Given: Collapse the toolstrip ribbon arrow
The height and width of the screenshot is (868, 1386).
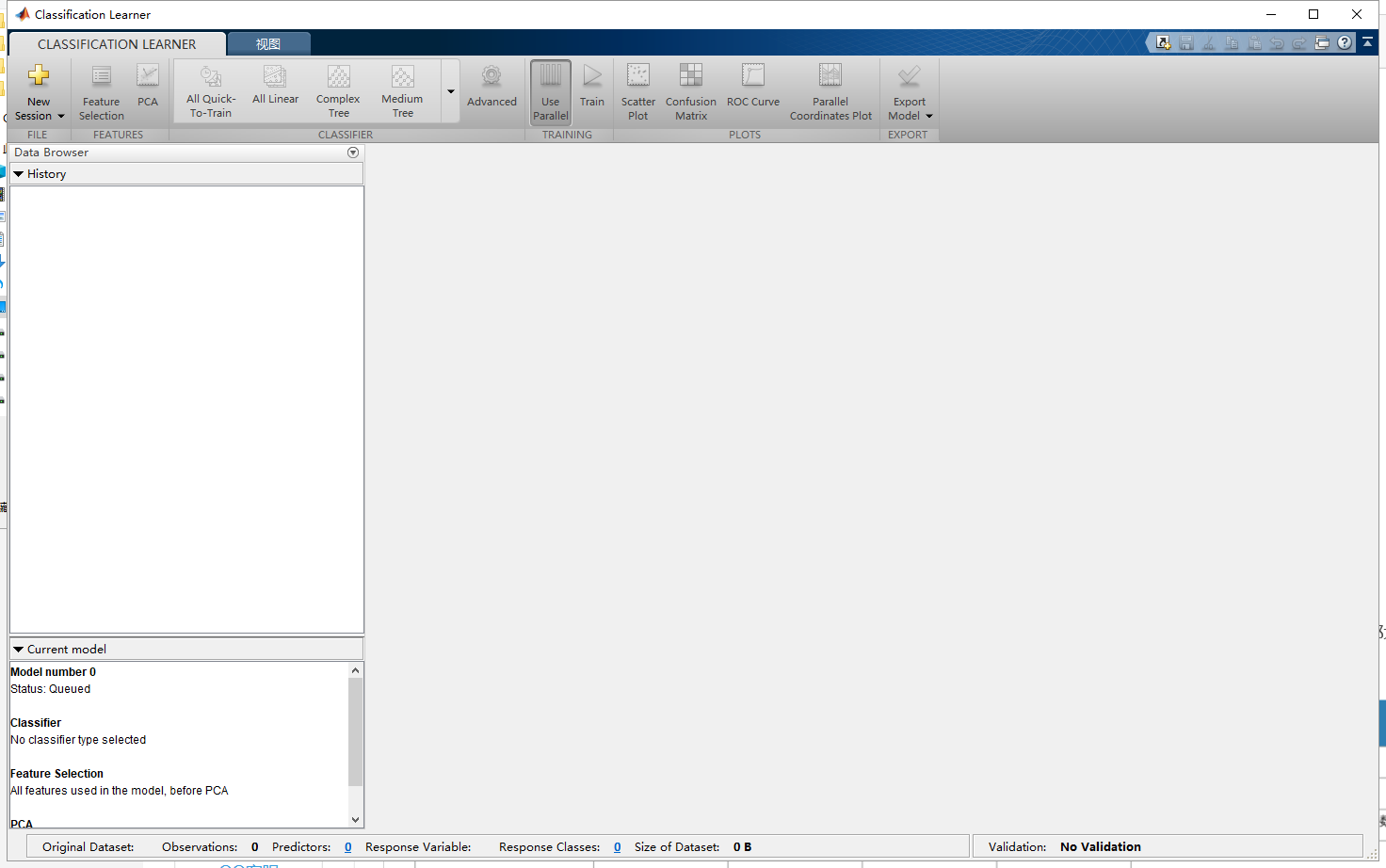Looking at the screenshot, I should (1368, 42).
